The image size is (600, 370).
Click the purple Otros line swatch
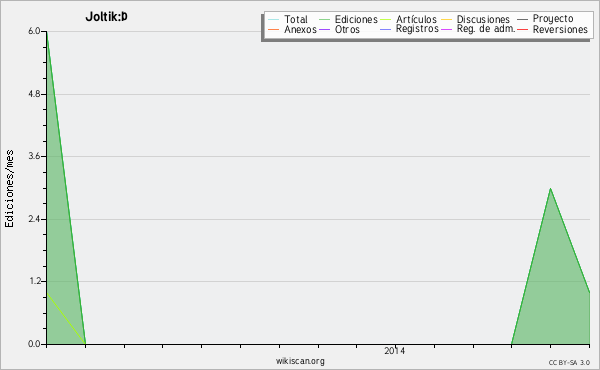[324, 29]
